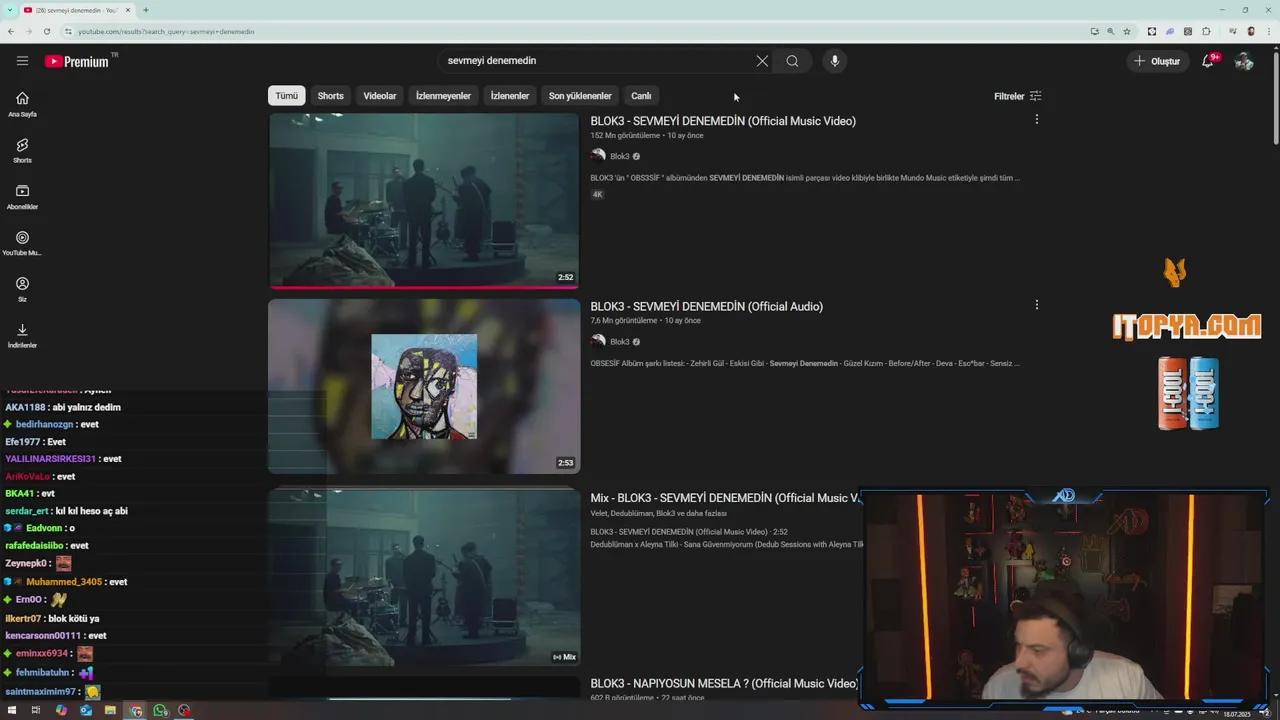
Task: Open the Mix - BLOK3 - SEVMEYİ DENEMEDİN title
Action: tap(725, 498)
